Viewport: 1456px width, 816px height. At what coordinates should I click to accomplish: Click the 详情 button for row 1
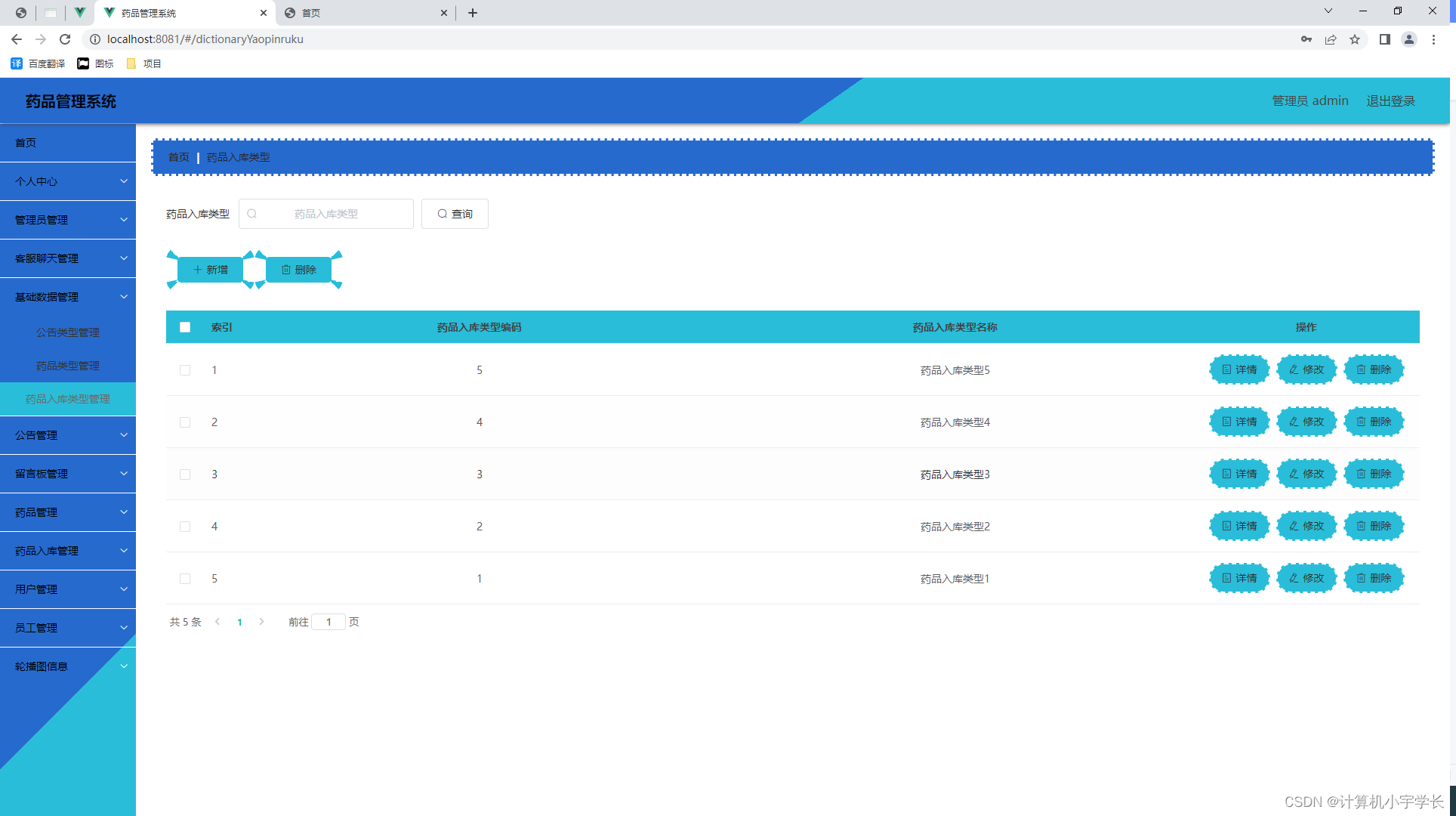pyautogui.click(x=1239, y=369)
